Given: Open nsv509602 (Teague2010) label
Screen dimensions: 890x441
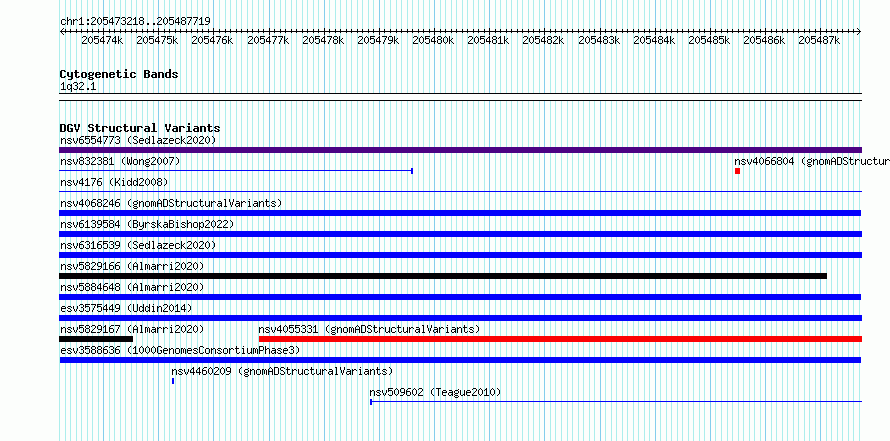Looking at the screenshot, I should tap(435, 392).
